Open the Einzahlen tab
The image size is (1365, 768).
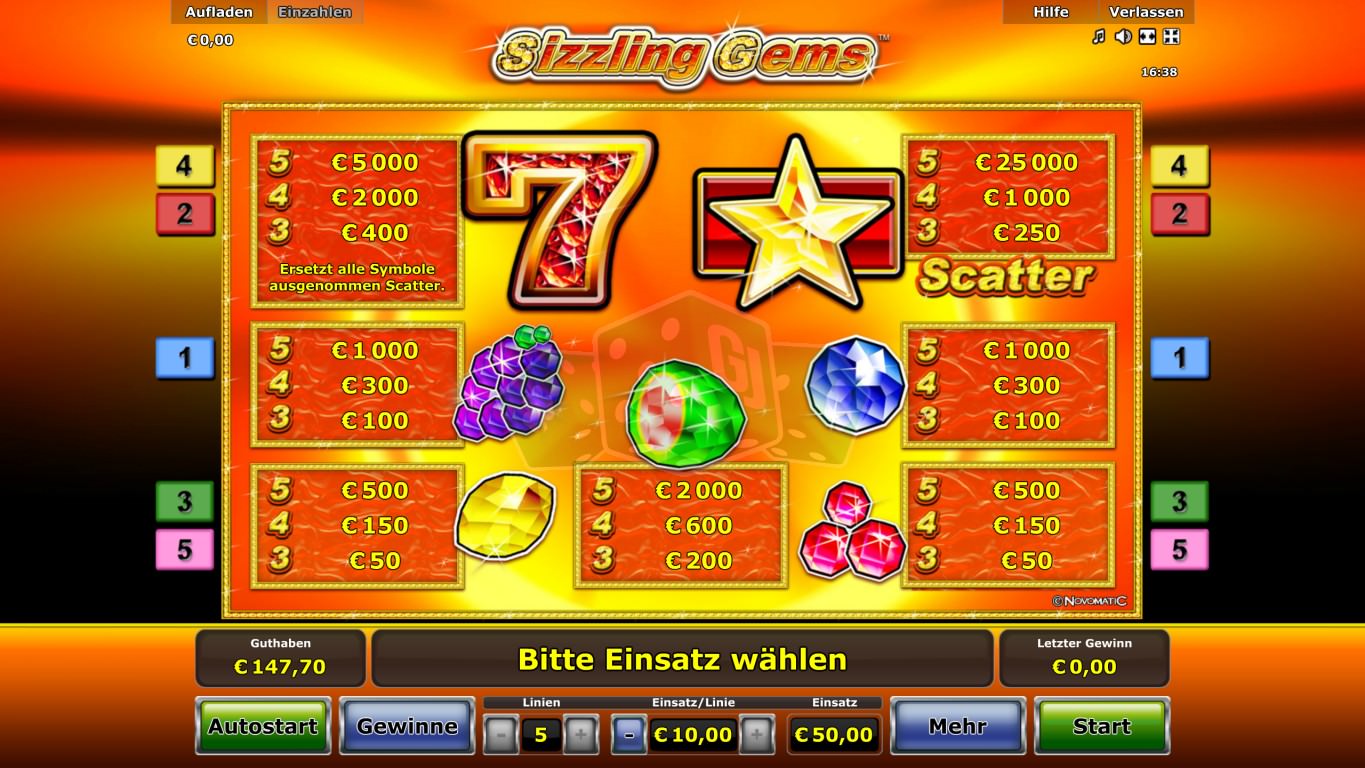click(x=315, y=12)
